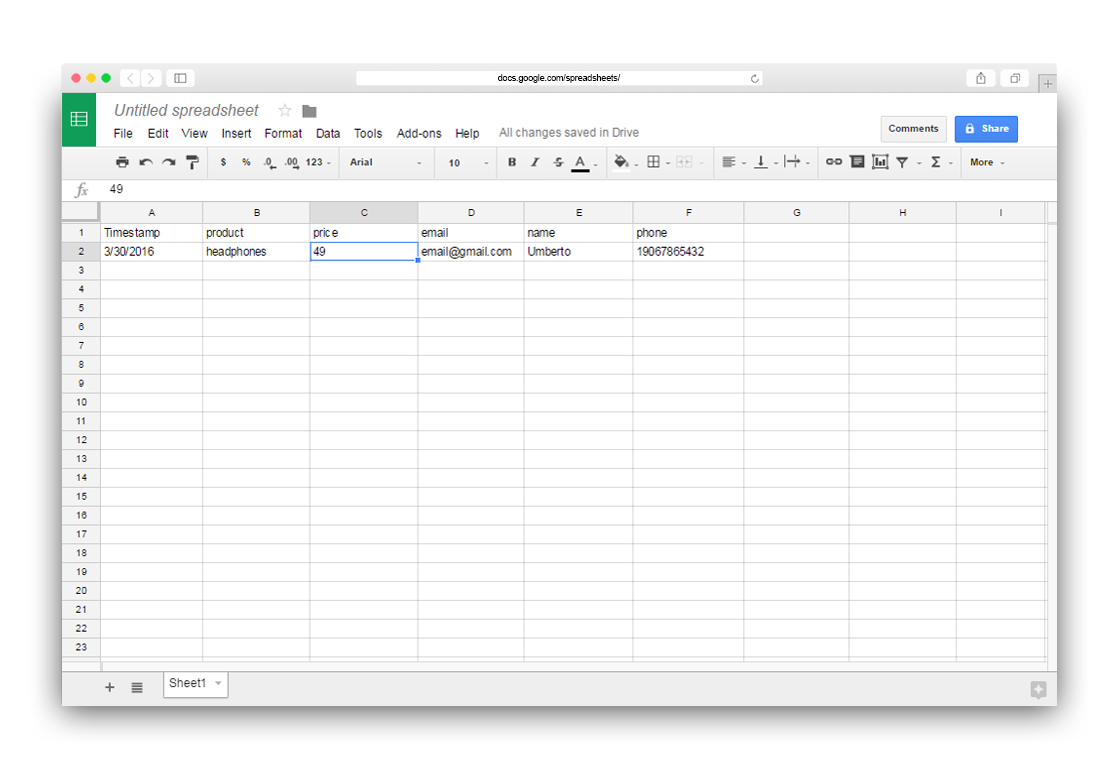Insert chart icon in toolbar
This screenshot has height=767, width=1120.
880,162
